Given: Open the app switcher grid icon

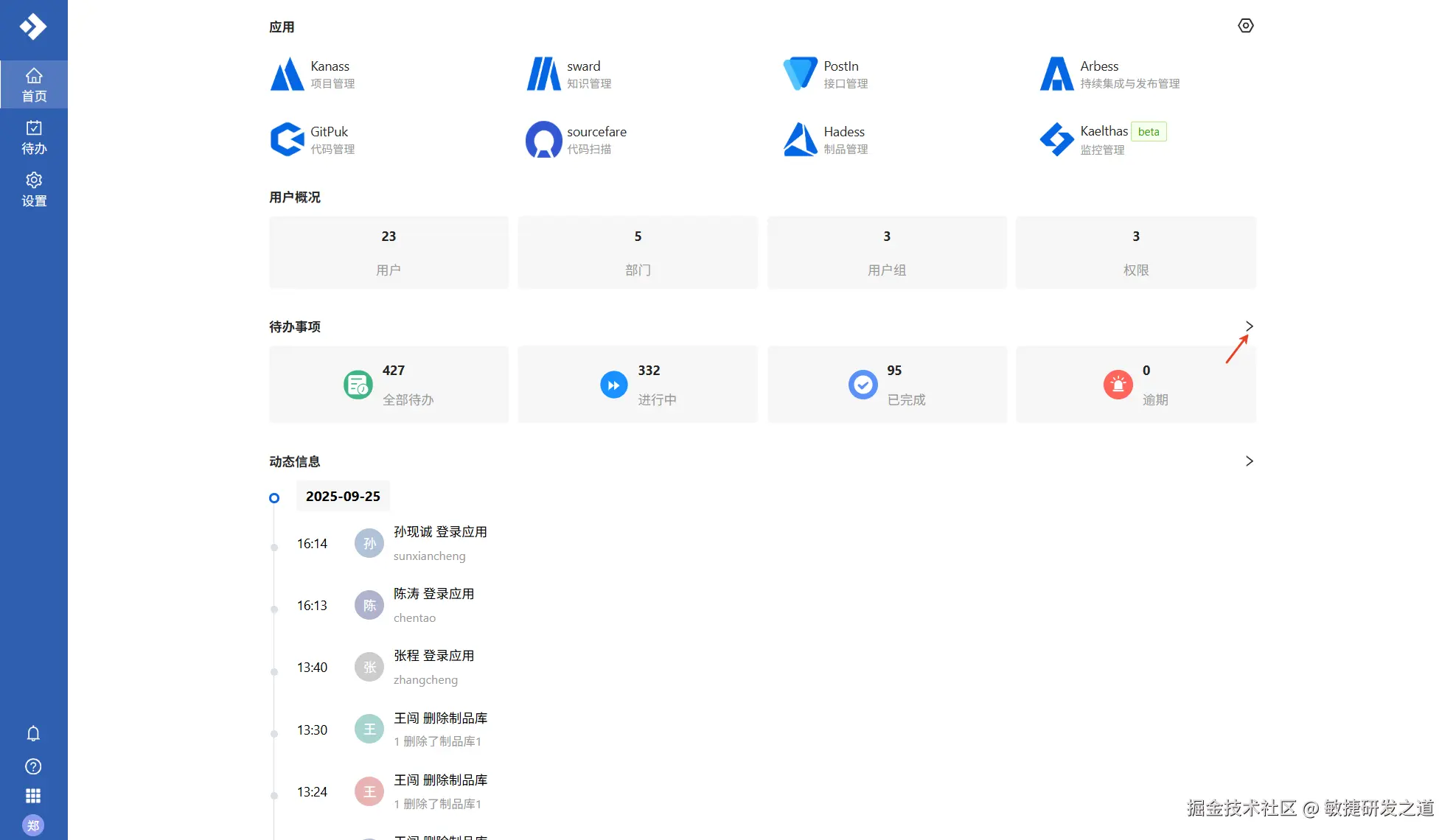Looking at the screenshot, I should click(x=33, y=796).
